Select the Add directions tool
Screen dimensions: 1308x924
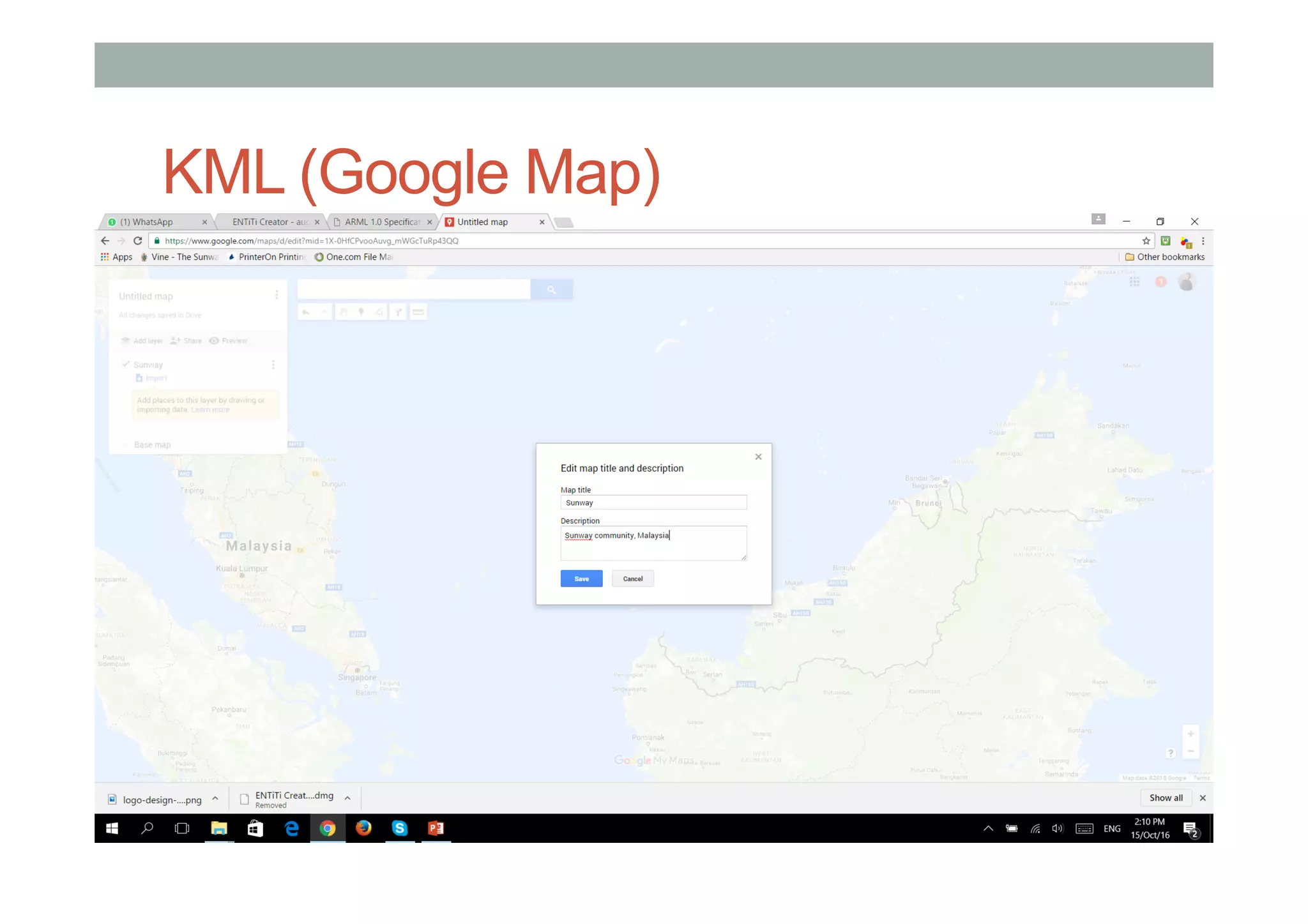399,312
